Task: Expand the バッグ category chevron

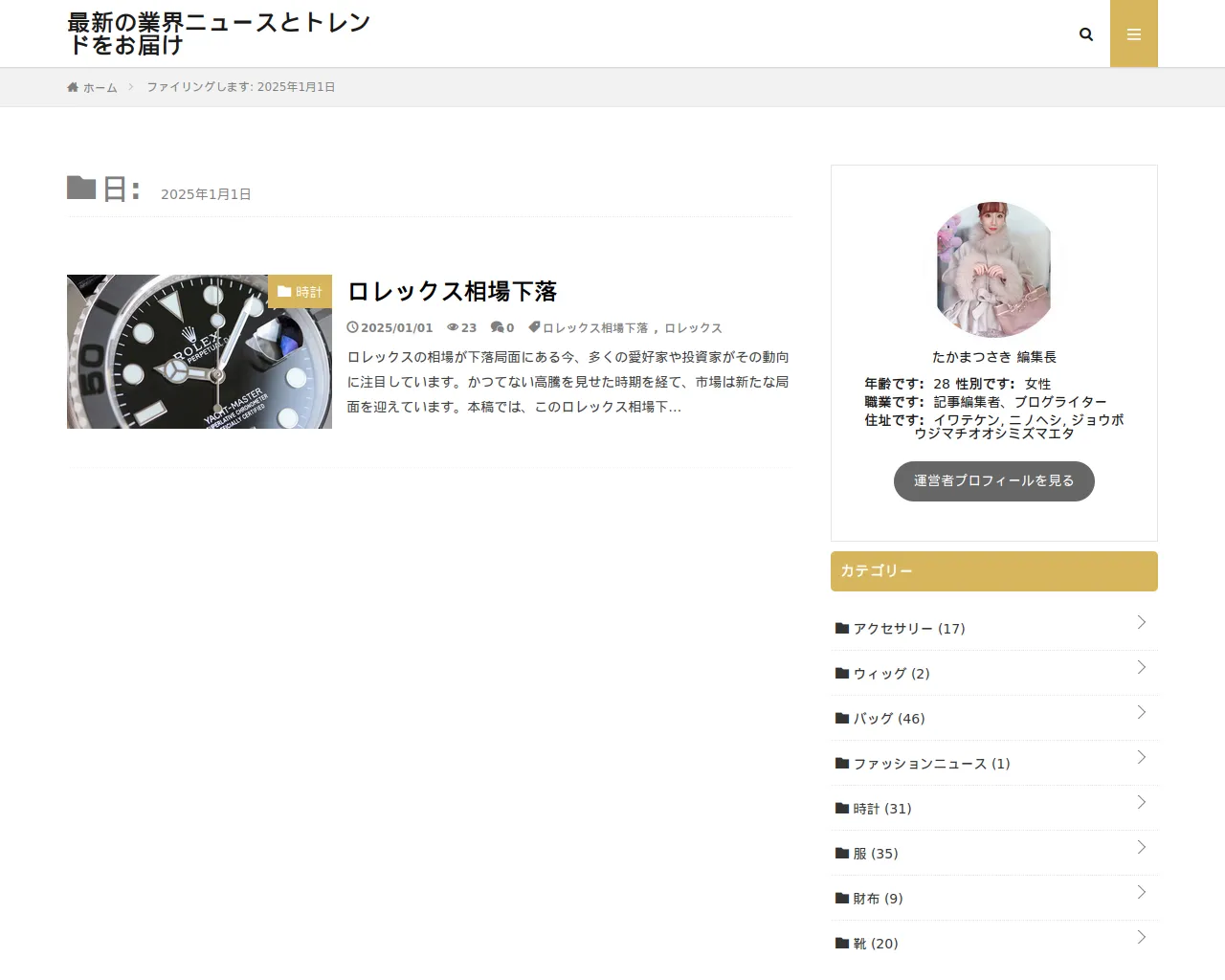Action: [1142, 712]
